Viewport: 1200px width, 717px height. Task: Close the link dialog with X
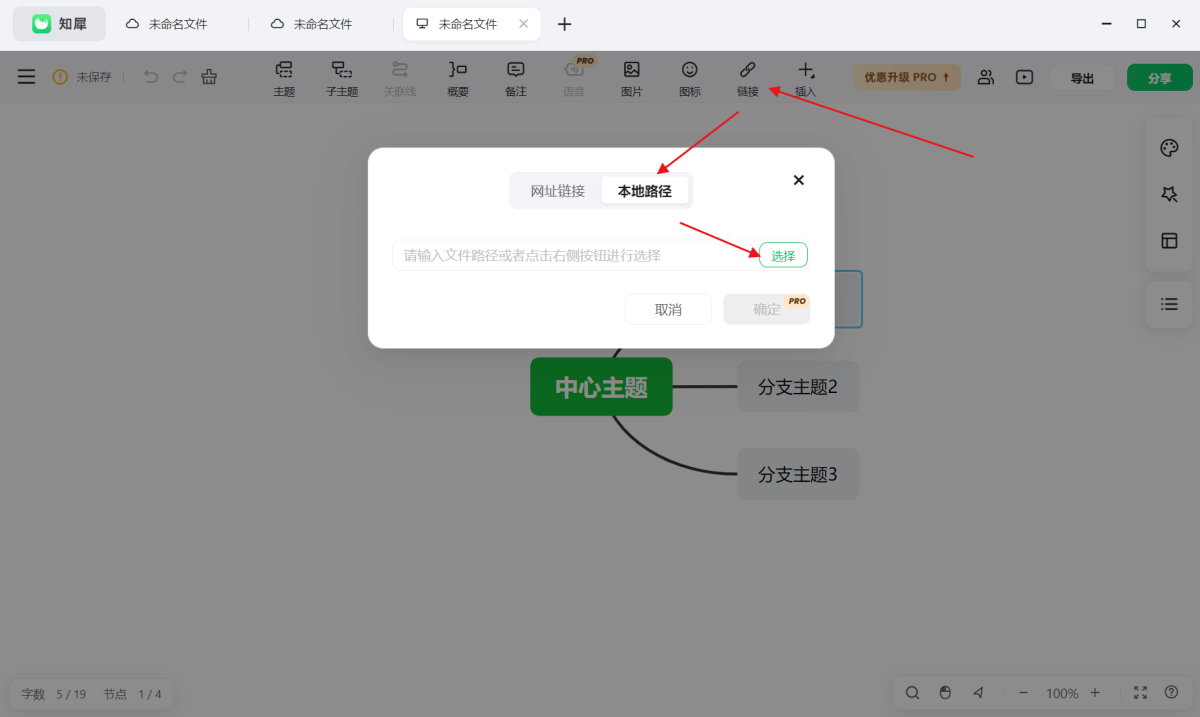[799, 180]
